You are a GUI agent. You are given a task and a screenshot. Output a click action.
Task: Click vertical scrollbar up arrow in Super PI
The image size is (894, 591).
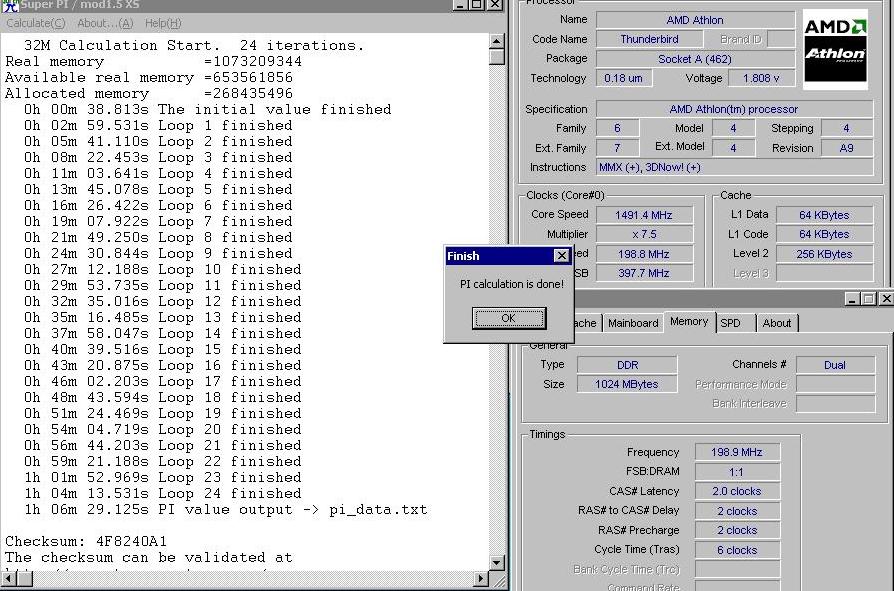point(497,42)
